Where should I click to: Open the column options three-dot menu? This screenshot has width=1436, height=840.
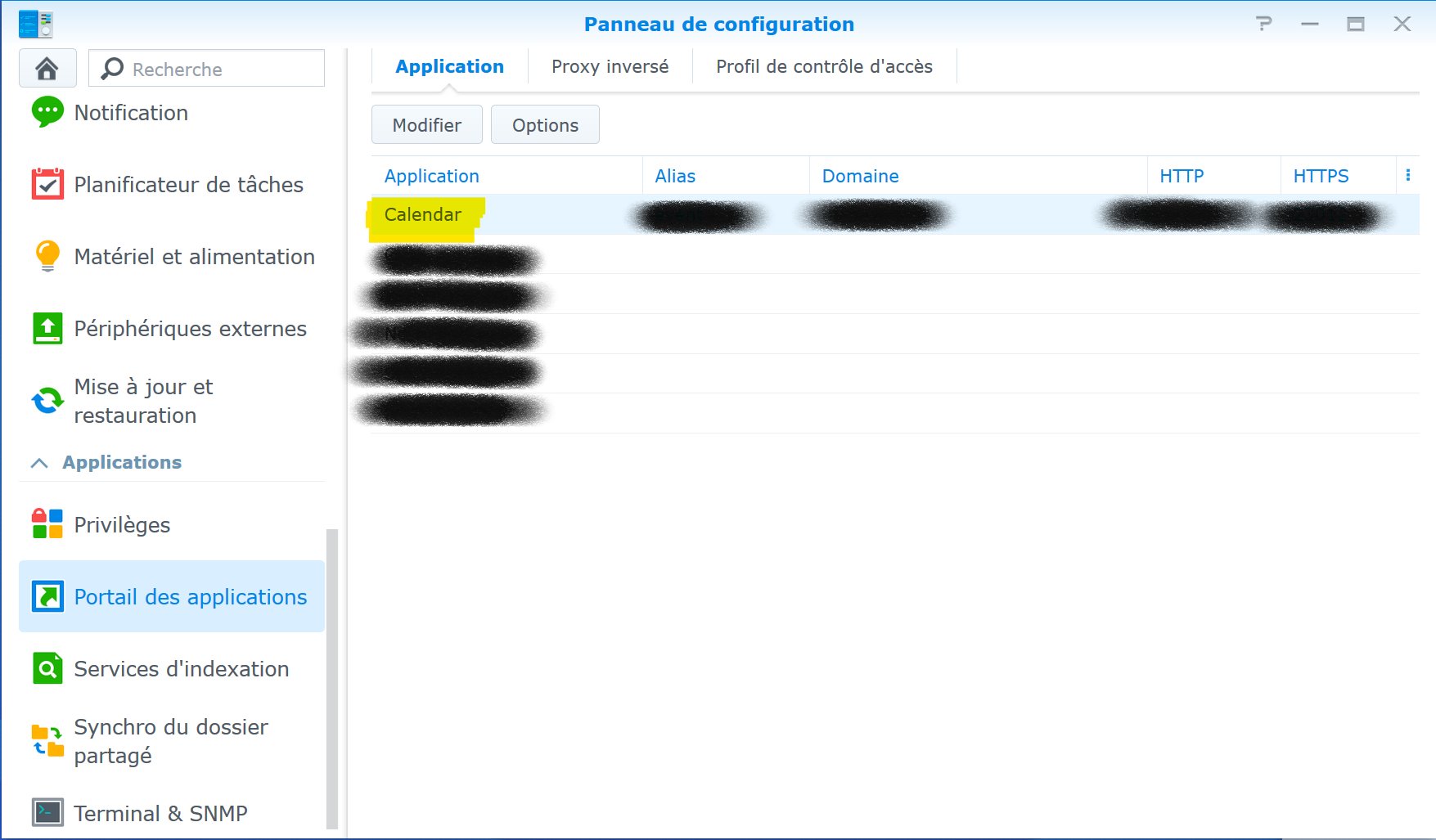1408,175
